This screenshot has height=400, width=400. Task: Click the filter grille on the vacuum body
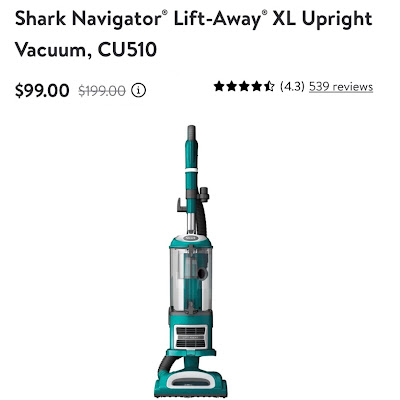190,337
